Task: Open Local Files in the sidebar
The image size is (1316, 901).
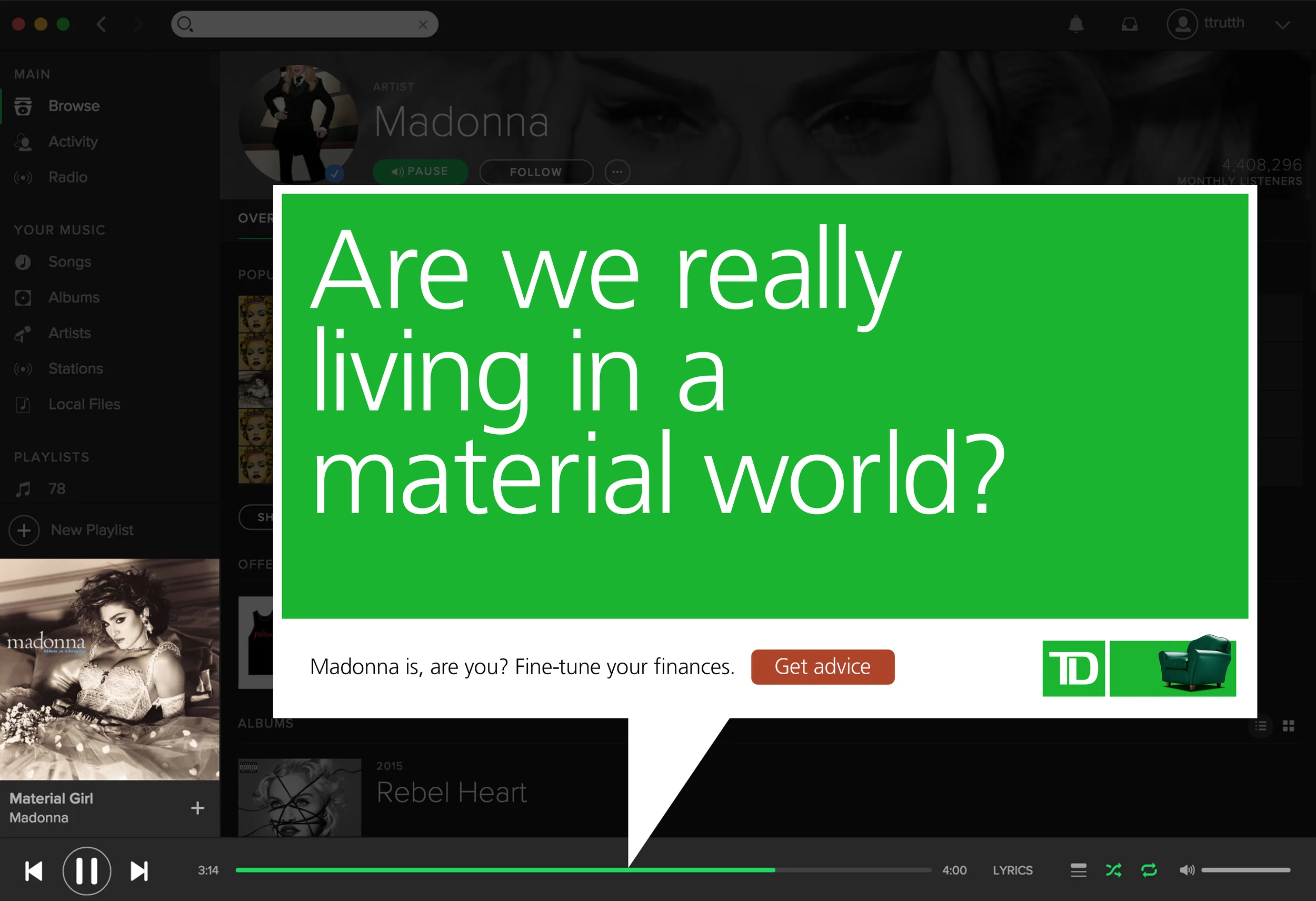Action: click(84, 404)
